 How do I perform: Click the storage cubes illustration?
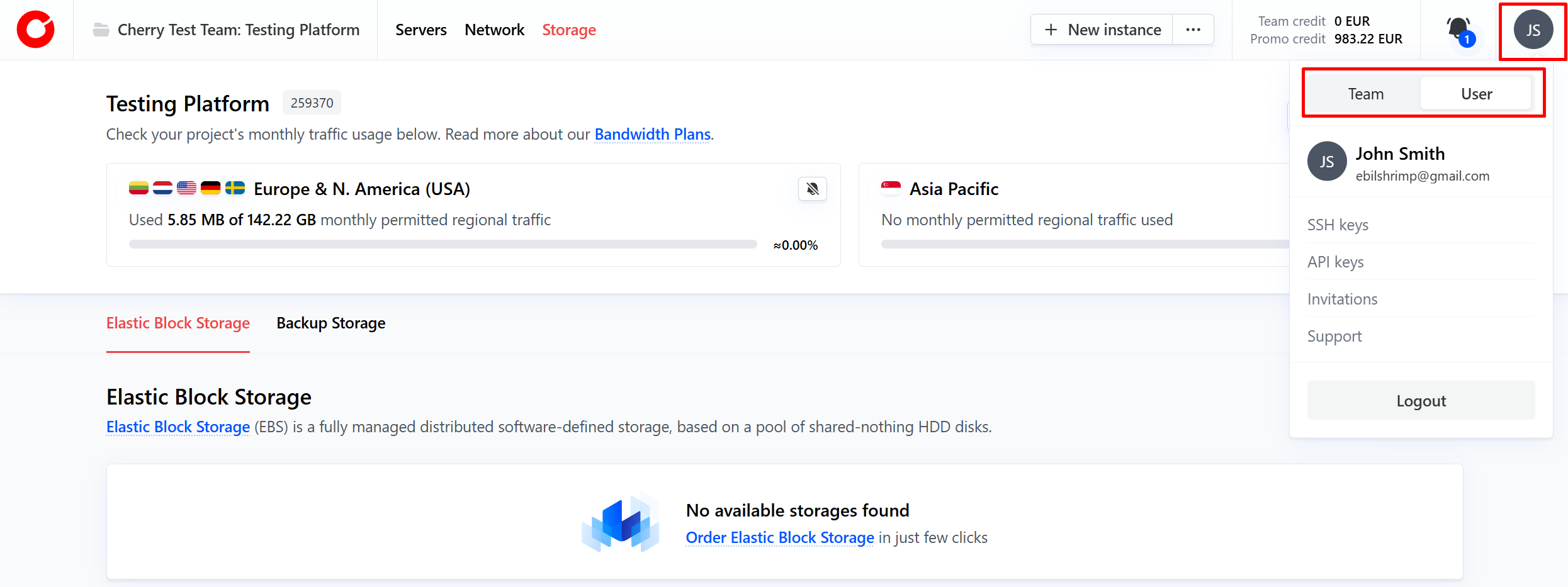click(620, 523)
